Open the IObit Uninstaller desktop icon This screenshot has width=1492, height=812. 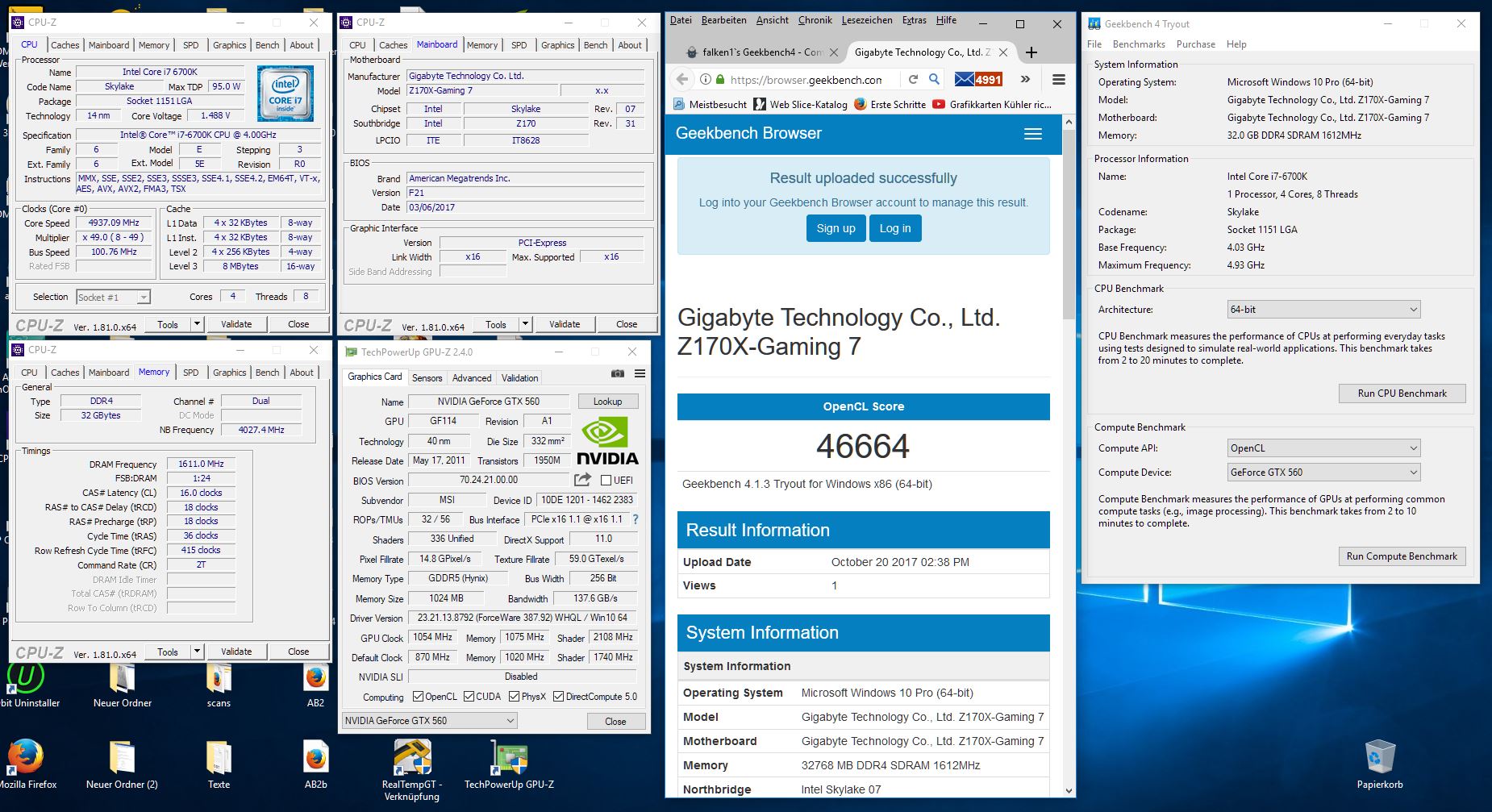pos(26,685)
